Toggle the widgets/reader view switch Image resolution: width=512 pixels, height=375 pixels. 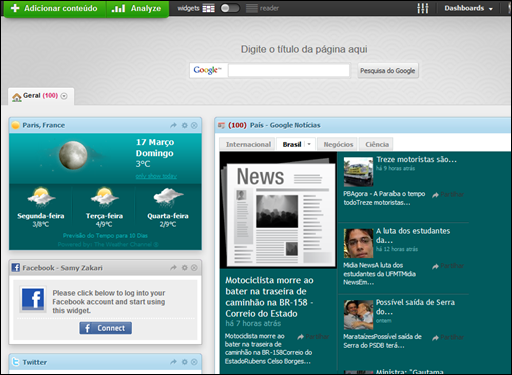[230, 8]
